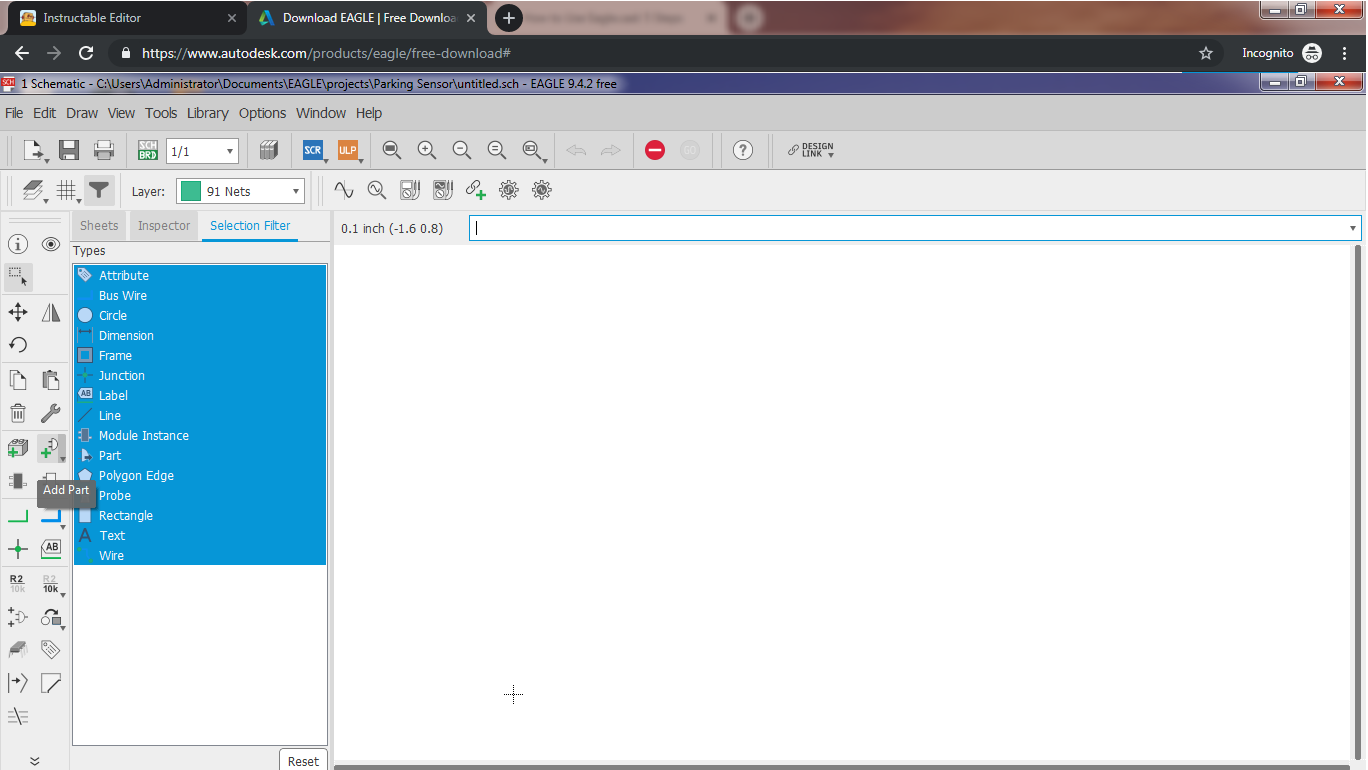Open the Layer 91 Nets dropdown
This screenshot has height=770, width=1368.
point(240,191)
